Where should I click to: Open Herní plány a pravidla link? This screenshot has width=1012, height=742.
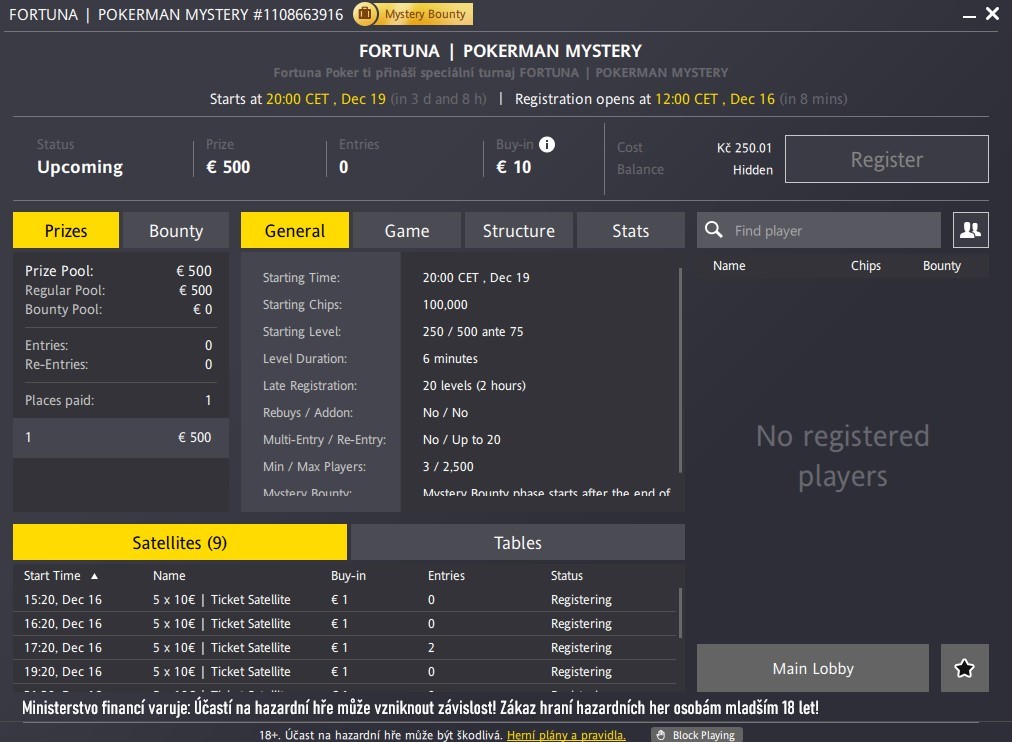tap(566, 735)
